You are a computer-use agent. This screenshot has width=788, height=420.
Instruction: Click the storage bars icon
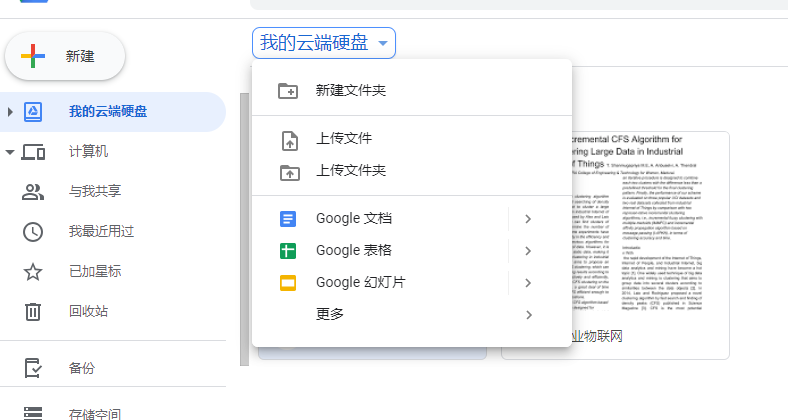point(33,413)
